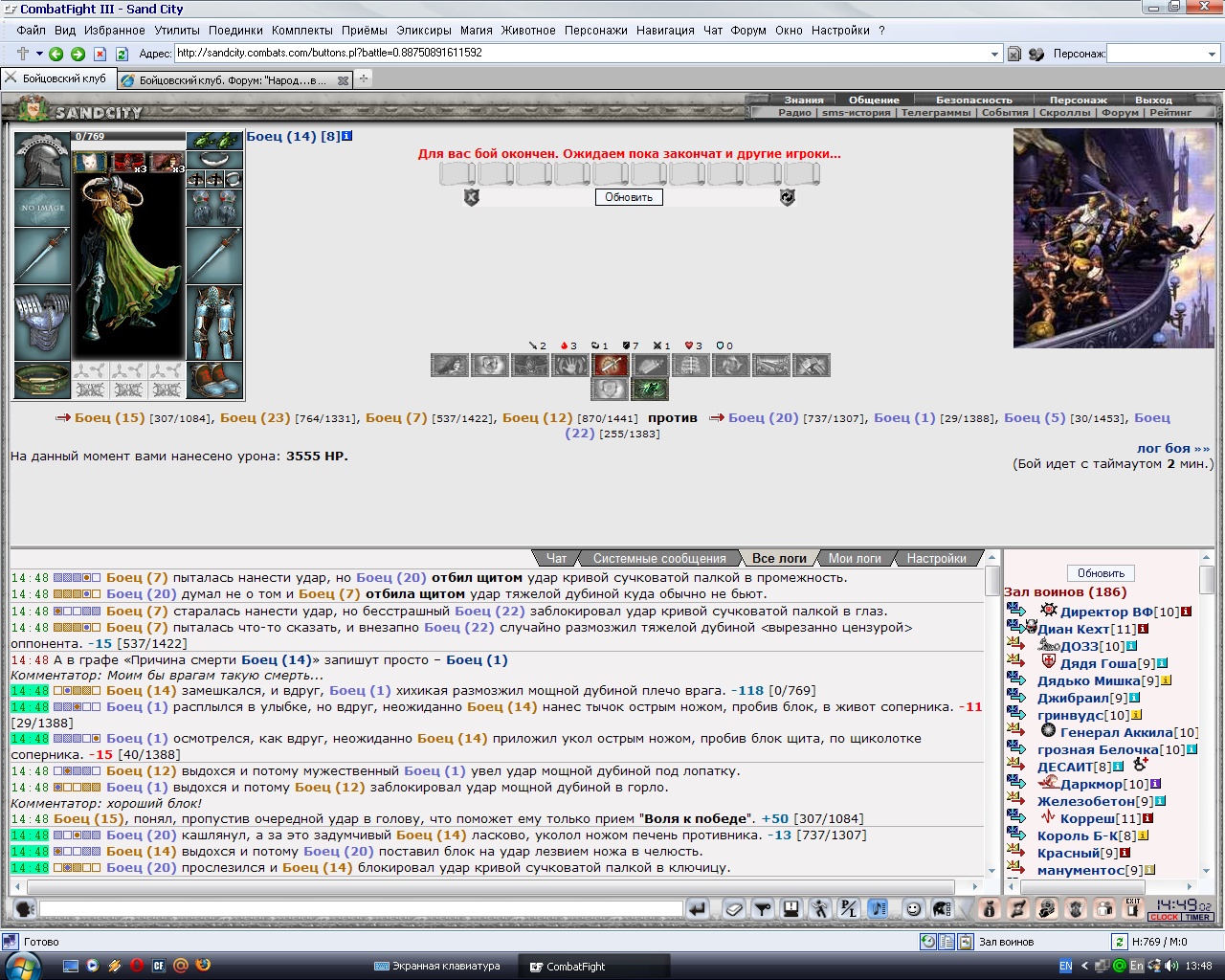Screen dimensions: 1225x980
Task: Click the green refresh page icon
Action: [x=122, y=54]
